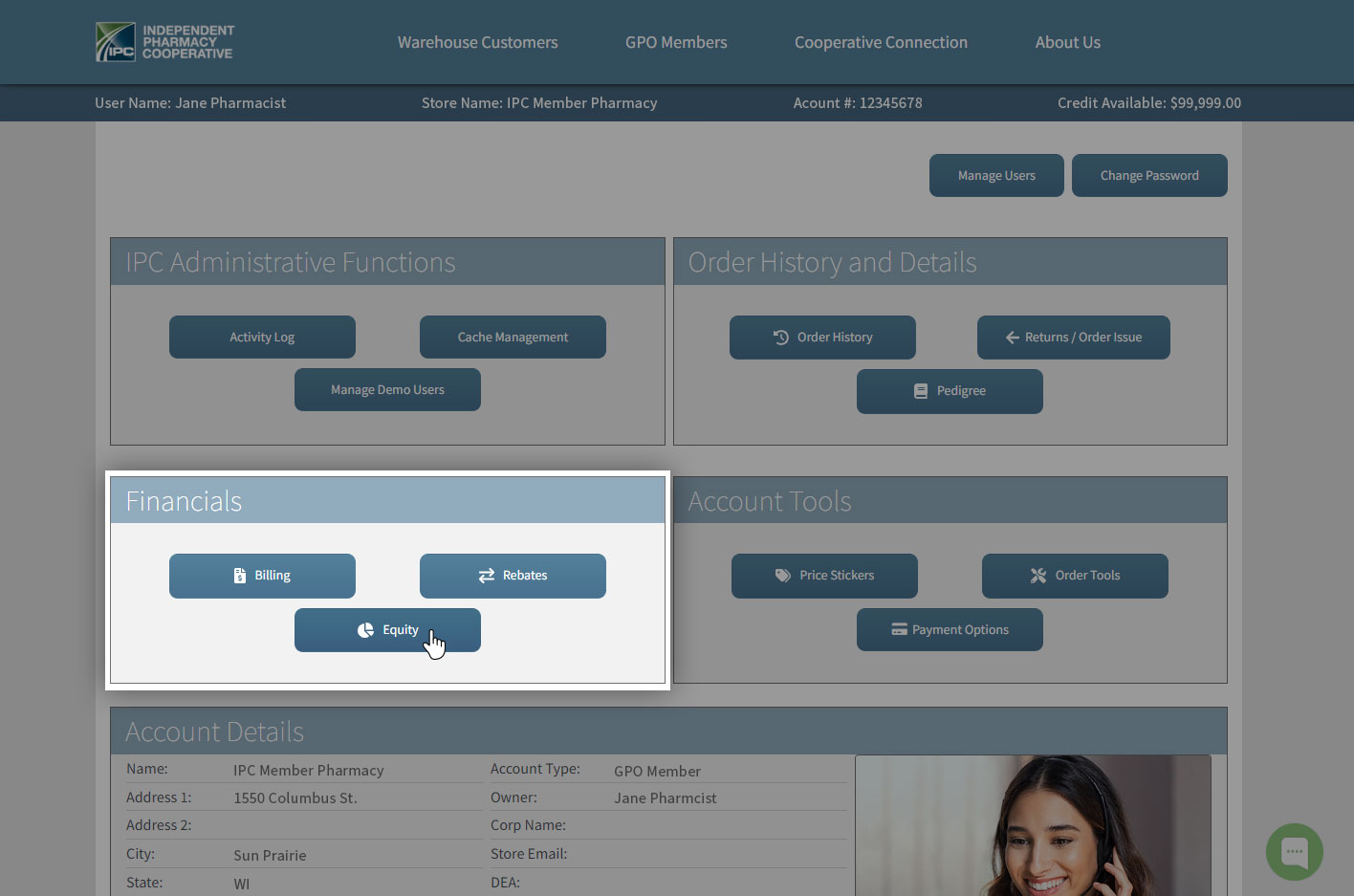Viewport: 1354px width, 896px height.
Task: Click the 'Address 2:' label
Action: [x=159, y=825]
